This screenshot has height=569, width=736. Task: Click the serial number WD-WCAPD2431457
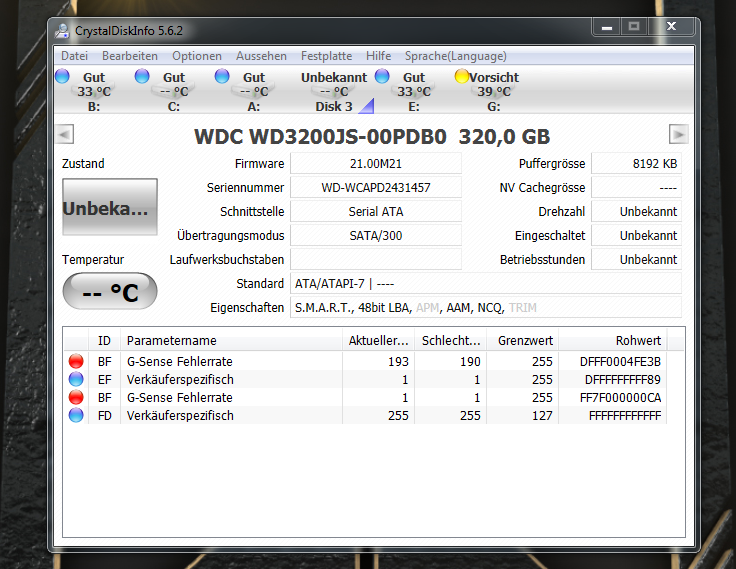(376, 188)
